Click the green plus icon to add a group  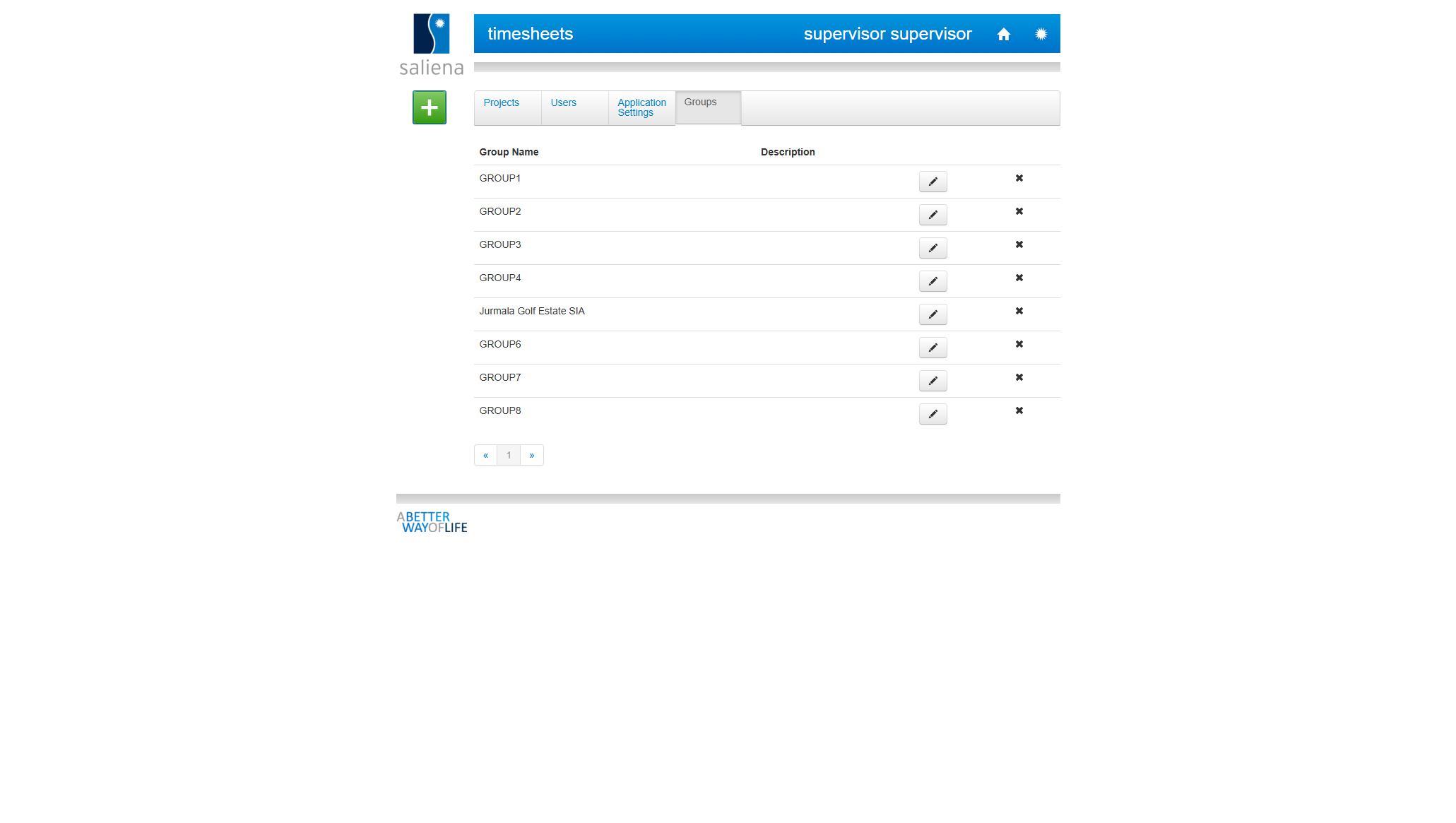tap(429, 107)
